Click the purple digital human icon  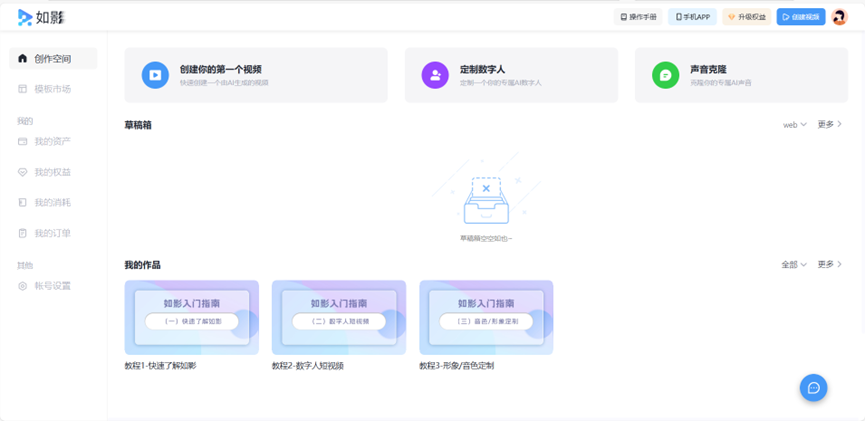[435, 75]
